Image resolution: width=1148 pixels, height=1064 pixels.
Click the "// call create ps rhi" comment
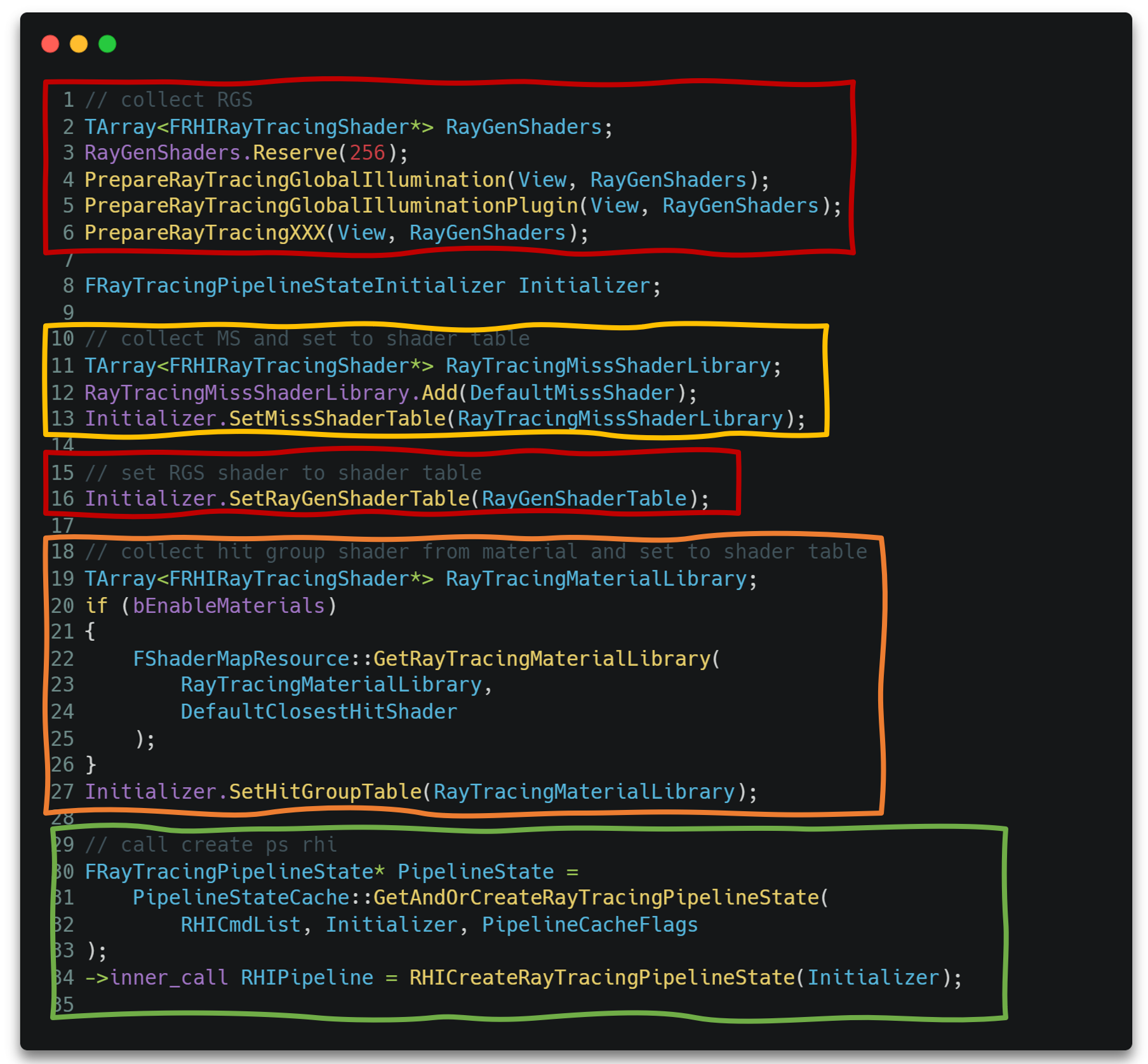[x=211, y=845]
